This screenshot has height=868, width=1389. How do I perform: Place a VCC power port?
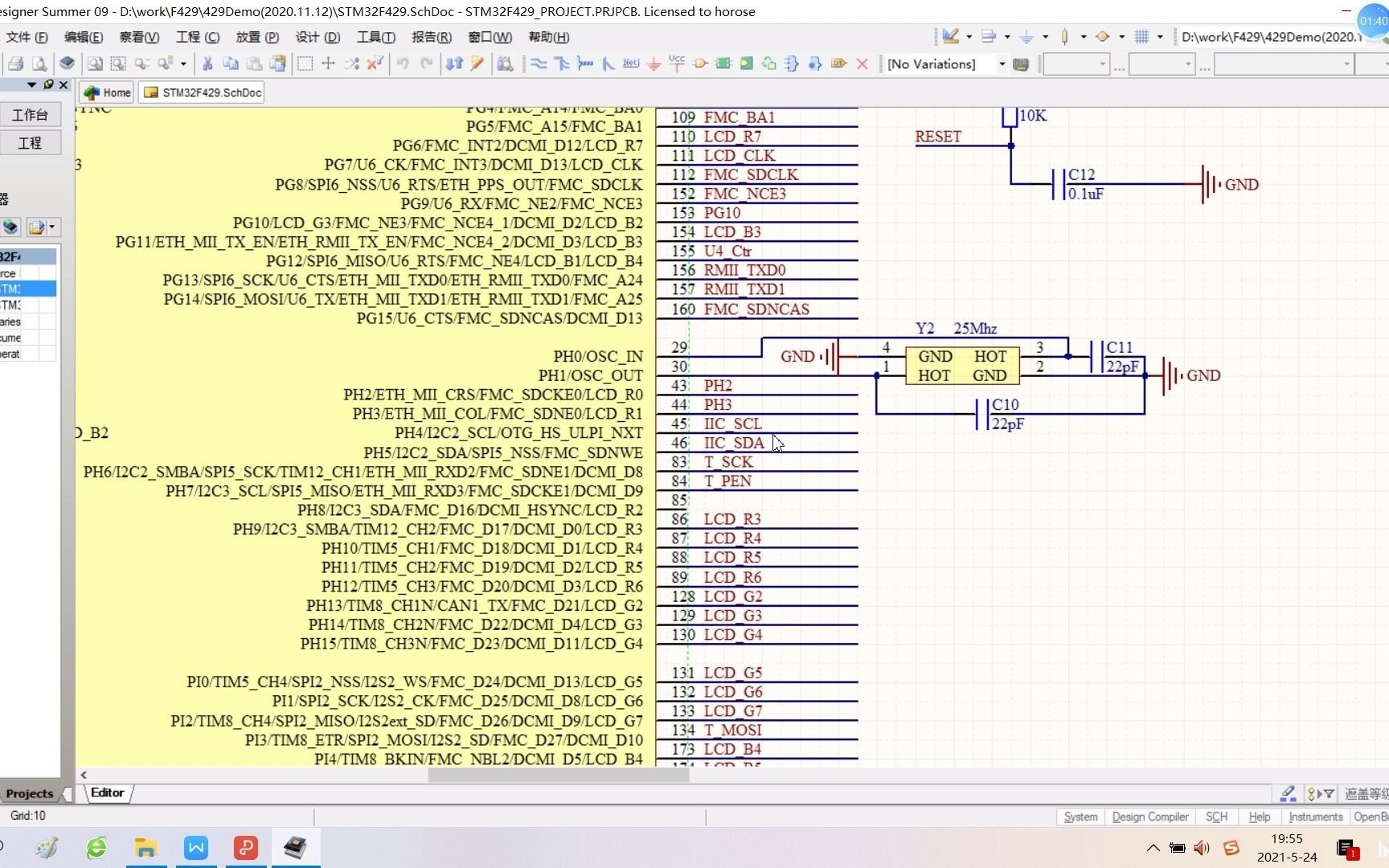(x=677, y=63)
